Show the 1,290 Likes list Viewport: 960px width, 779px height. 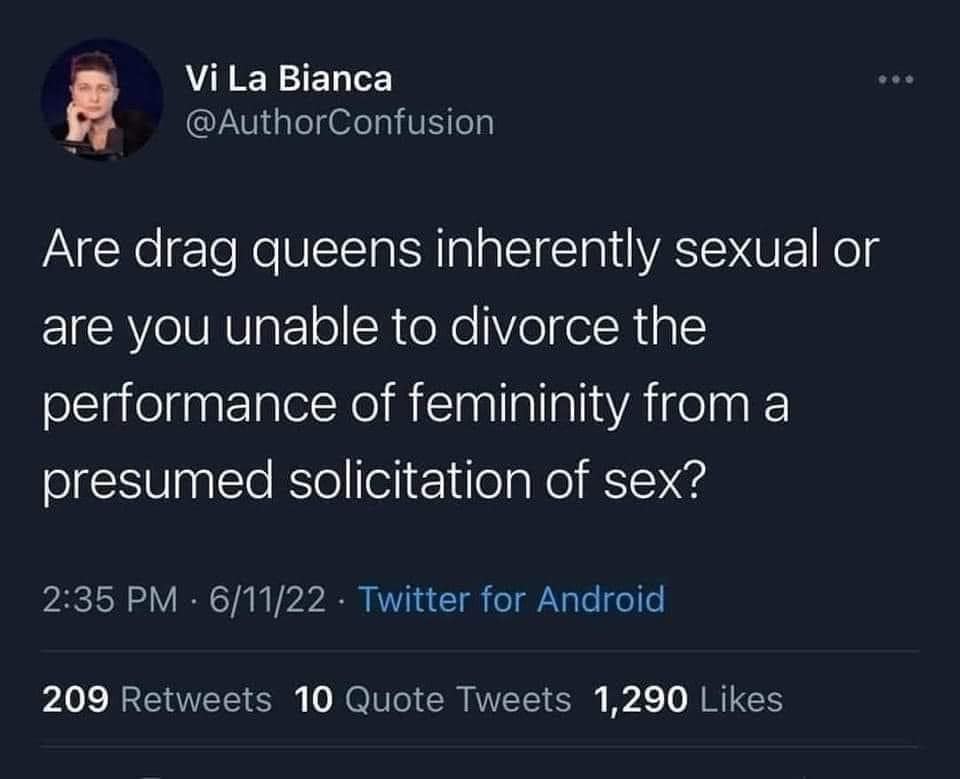pyautogui.click(x=688, y=699)
